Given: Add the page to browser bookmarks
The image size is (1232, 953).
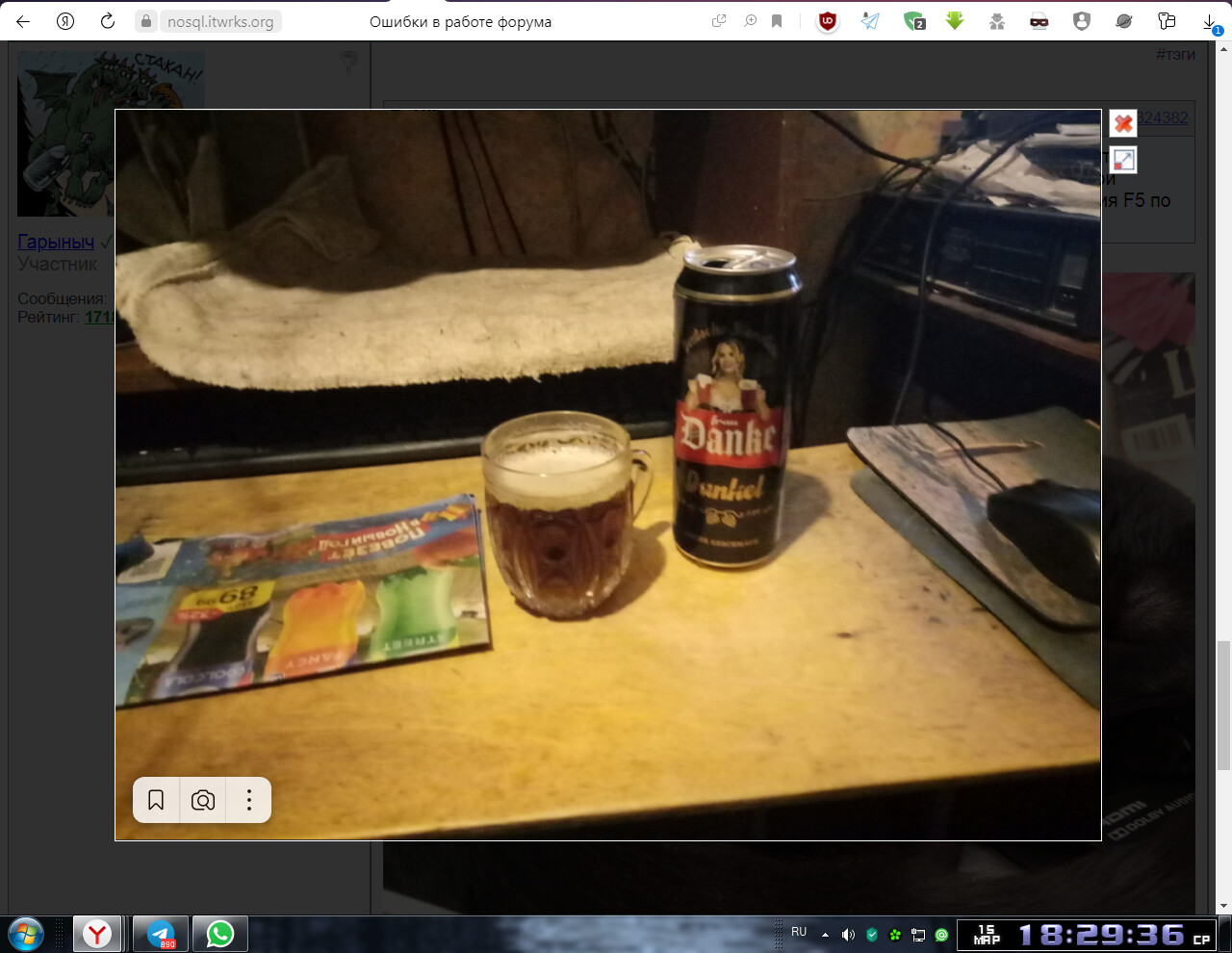Looking at the screenshot, I should click(x=777, y=21).
